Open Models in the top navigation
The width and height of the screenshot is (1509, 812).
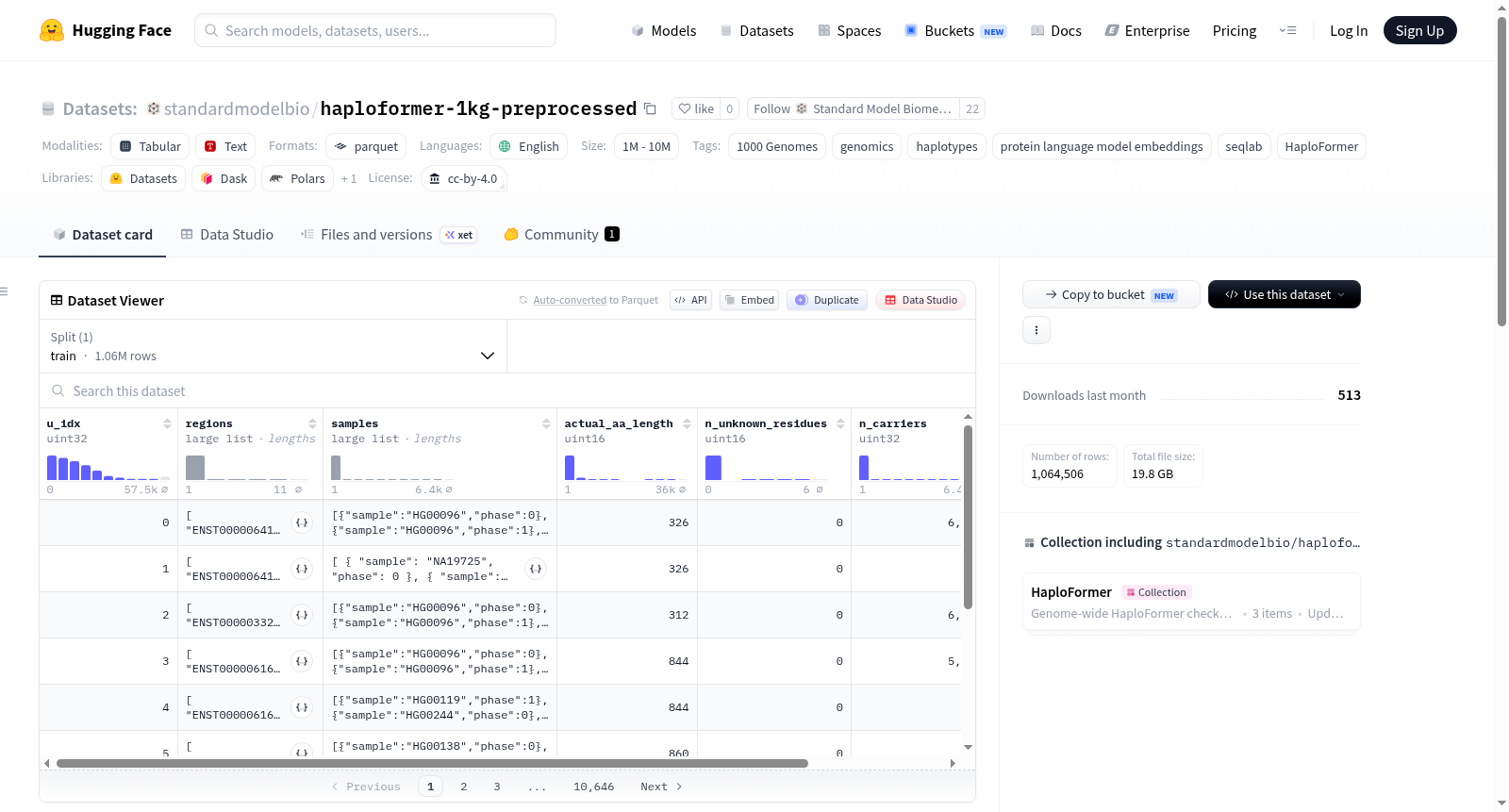tap(664, 30)
